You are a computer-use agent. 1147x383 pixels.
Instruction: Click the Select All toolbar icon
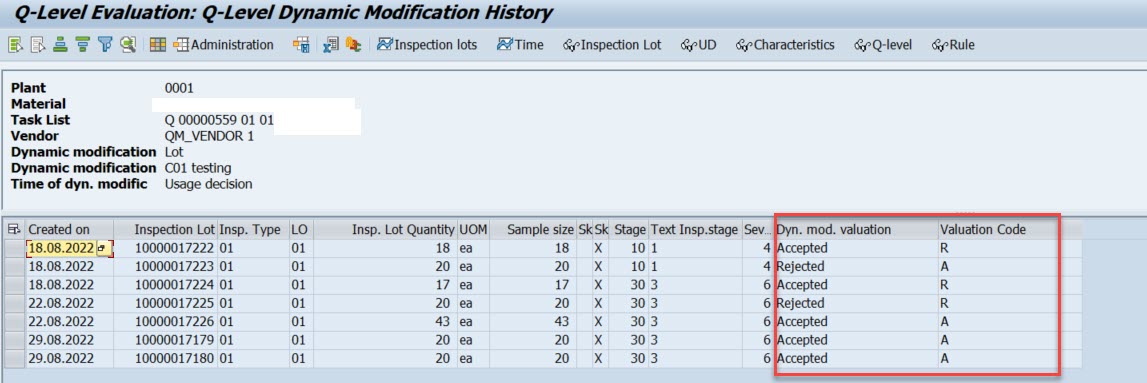click(15, 45)
